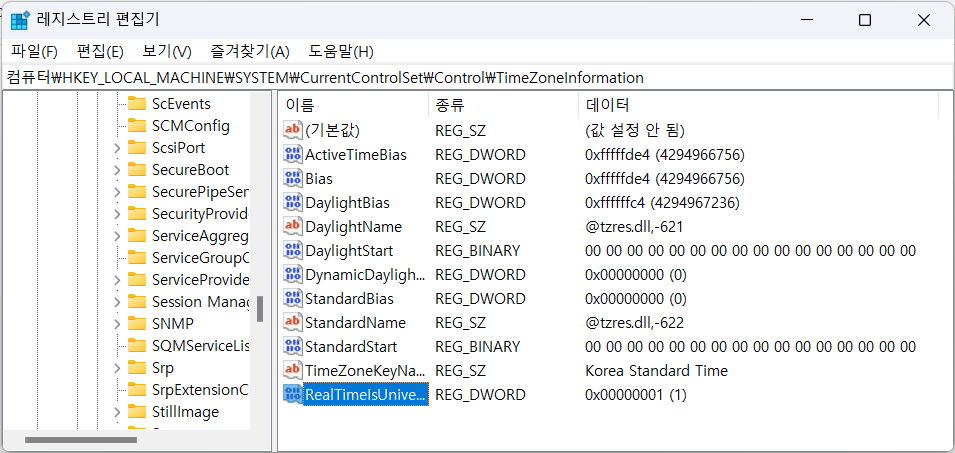The image size is (955, 453).
Task: Click the SNMP folder icon
Action: 137,323
